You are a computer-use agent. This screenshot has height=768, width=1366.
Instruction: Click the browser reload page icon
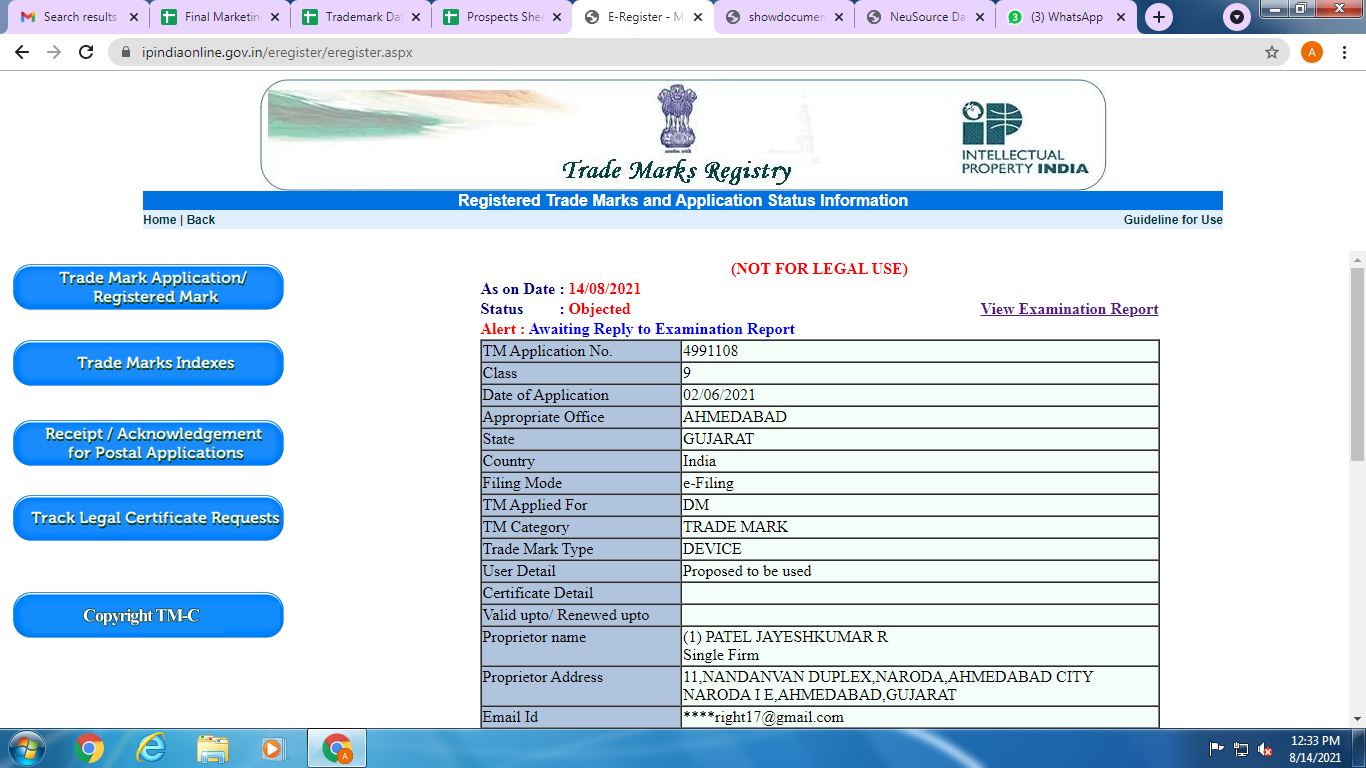pyautogui.click(x=86, y=52)
